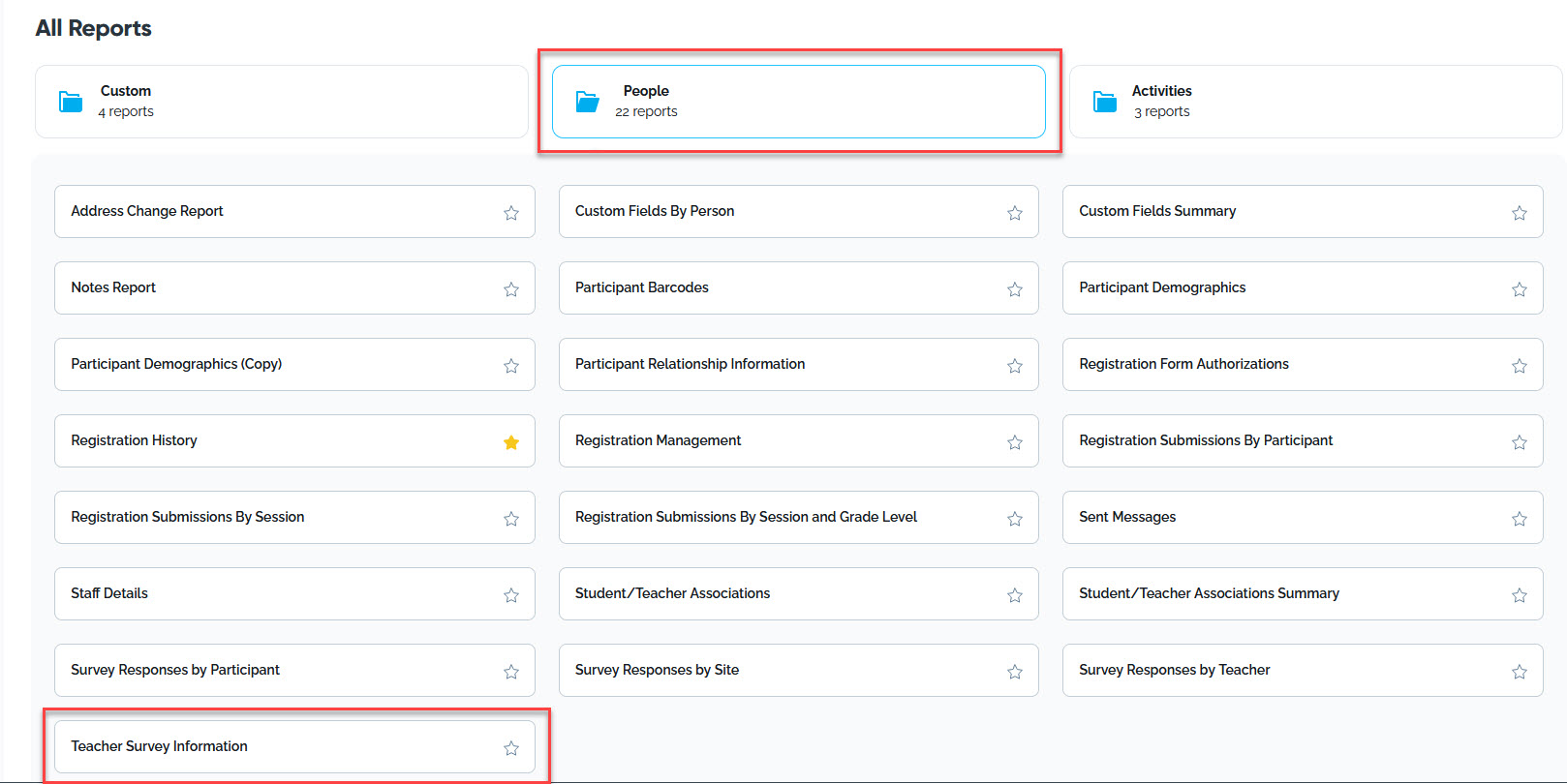Open Survey Responses by Teacher report

coord(1303,670)
